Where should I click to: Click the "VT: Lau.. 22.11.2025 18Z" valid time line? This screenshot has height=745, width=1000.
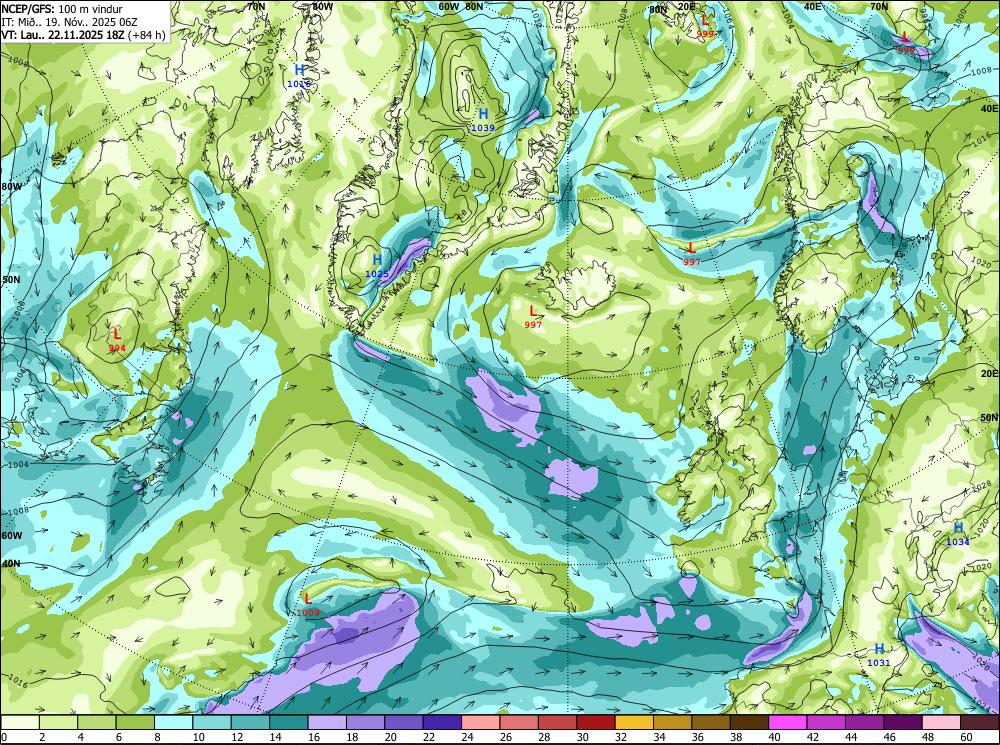(x=84, y=34)
